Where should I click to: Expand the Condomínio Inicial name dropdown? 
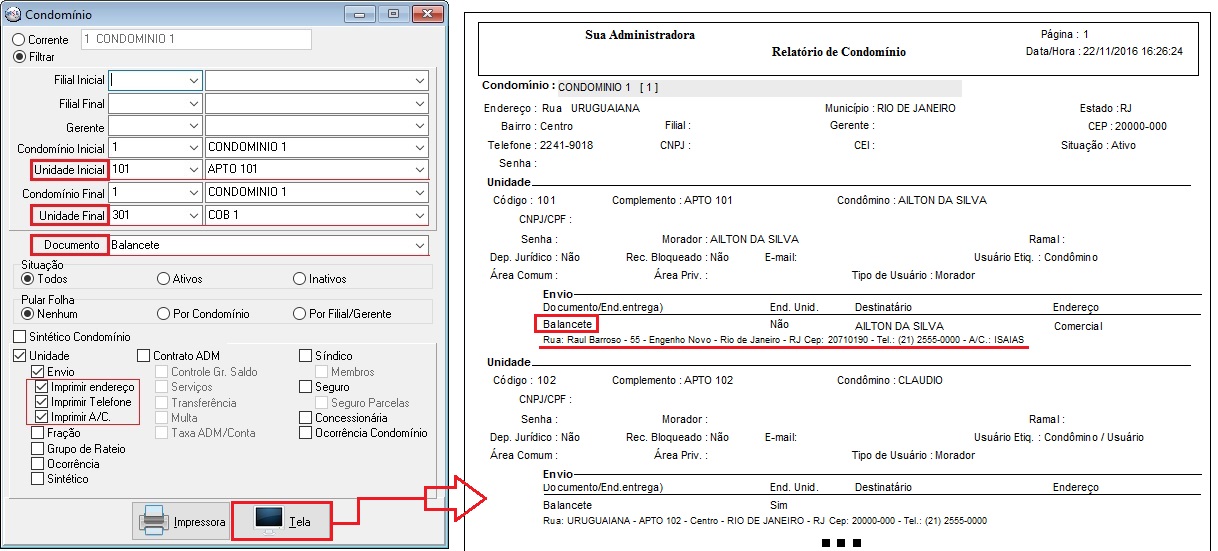419,147
